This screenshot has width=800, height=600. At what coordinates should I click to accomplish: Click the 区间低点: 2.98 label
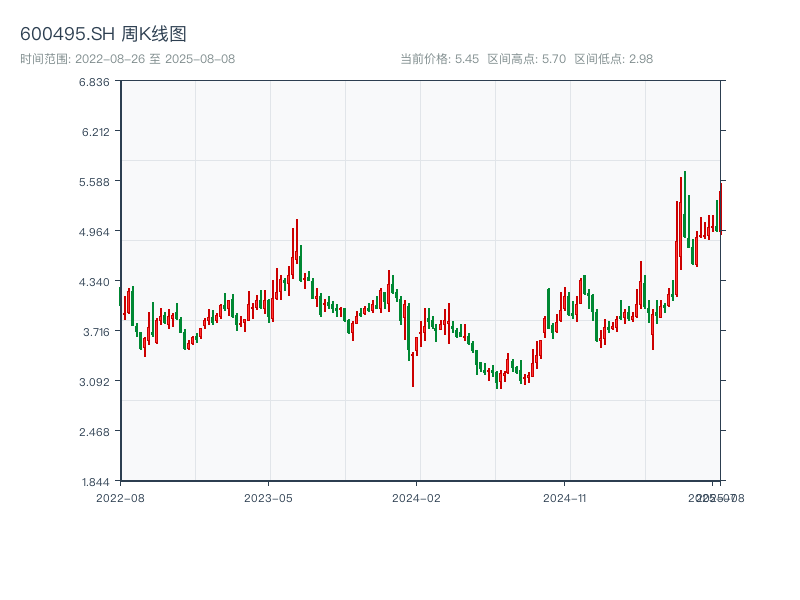[x=614, y=59]
